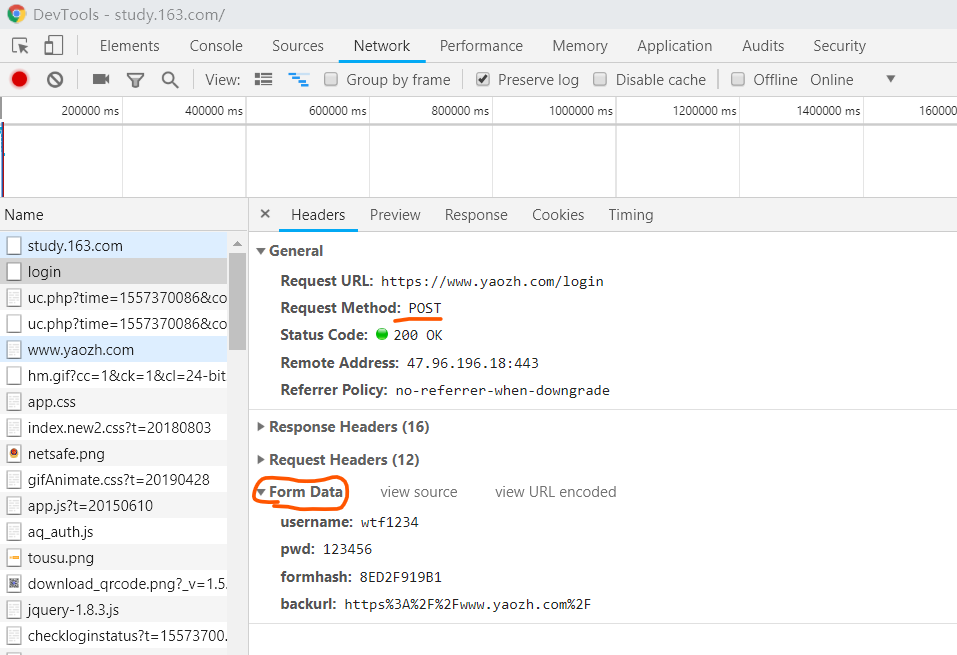Image resolution: width=957 pixels, height=655 pixels.
Task: Collapse the General section
Action: (261, 251)
